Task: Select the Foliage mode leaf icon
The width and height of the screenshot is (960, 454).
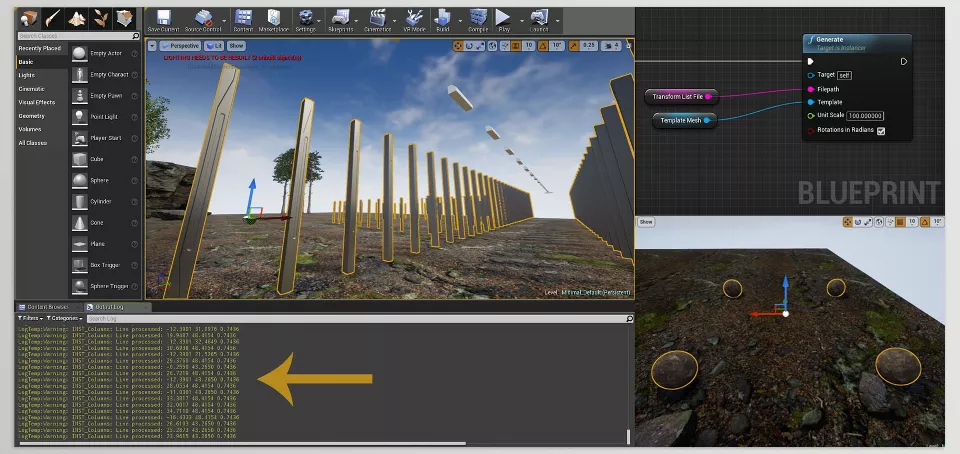Action: [x=100, y=18]
